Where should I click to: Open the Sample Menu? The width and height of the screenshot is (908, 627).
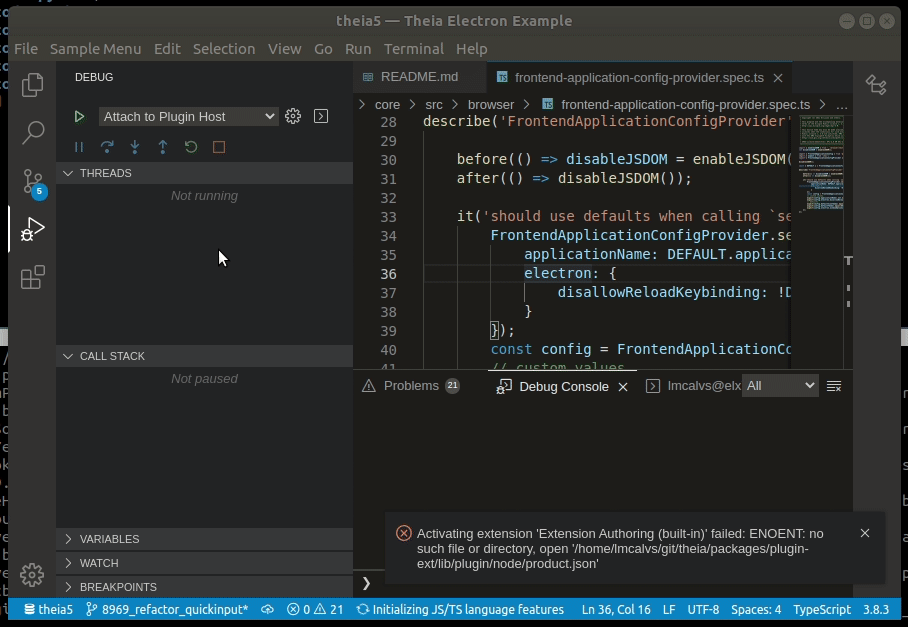(x=96, y=49)
